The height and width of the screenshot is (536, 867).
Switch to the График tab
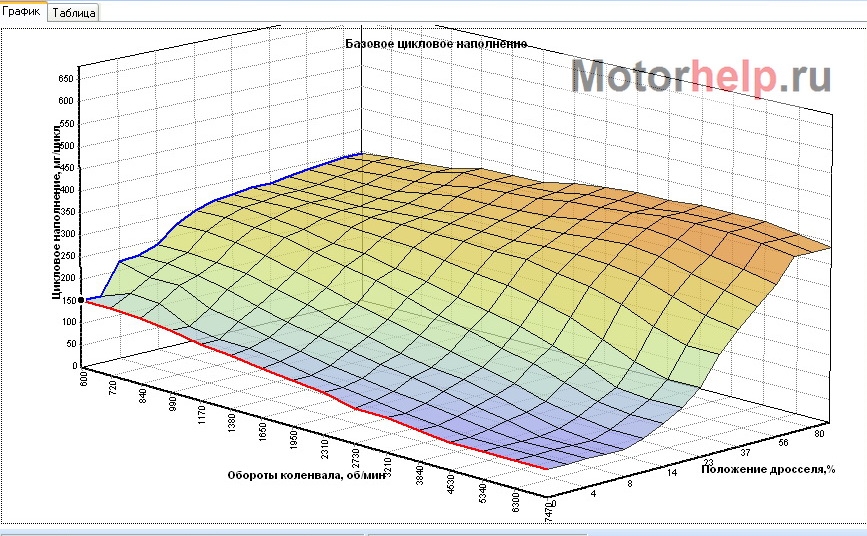point(22,13)
